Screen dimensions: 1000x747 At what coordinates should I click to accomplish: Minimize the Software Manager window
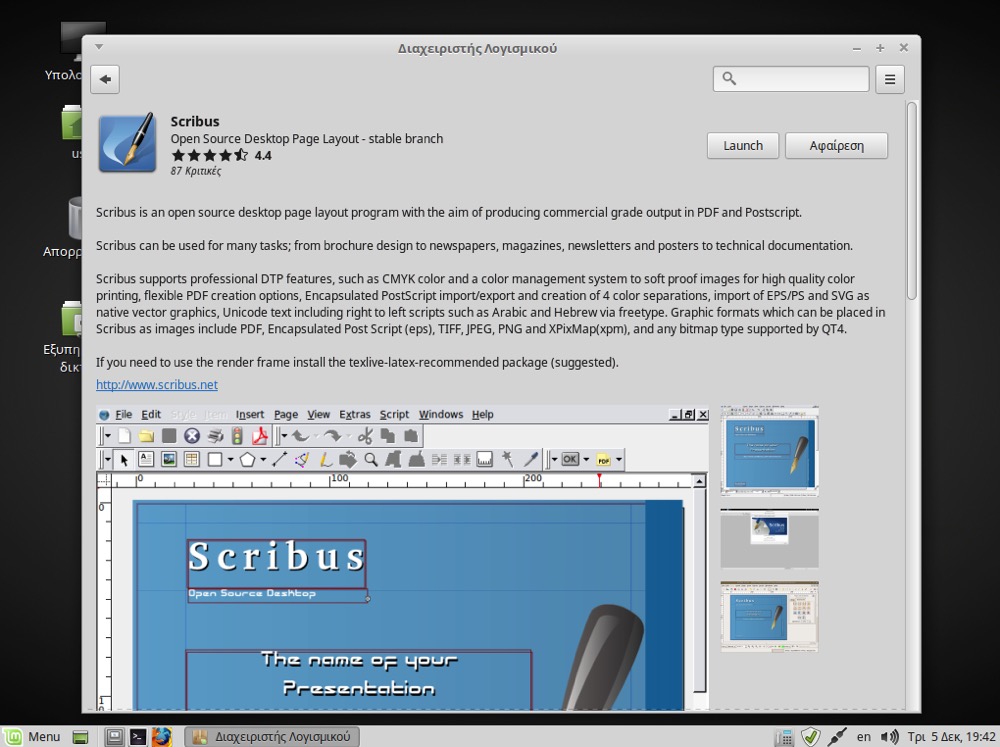[x=857, y=48]
